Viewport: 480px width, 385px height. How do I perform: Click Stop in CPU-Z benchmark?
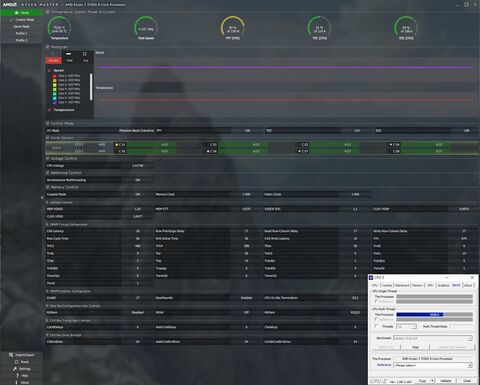coord(415,347)
